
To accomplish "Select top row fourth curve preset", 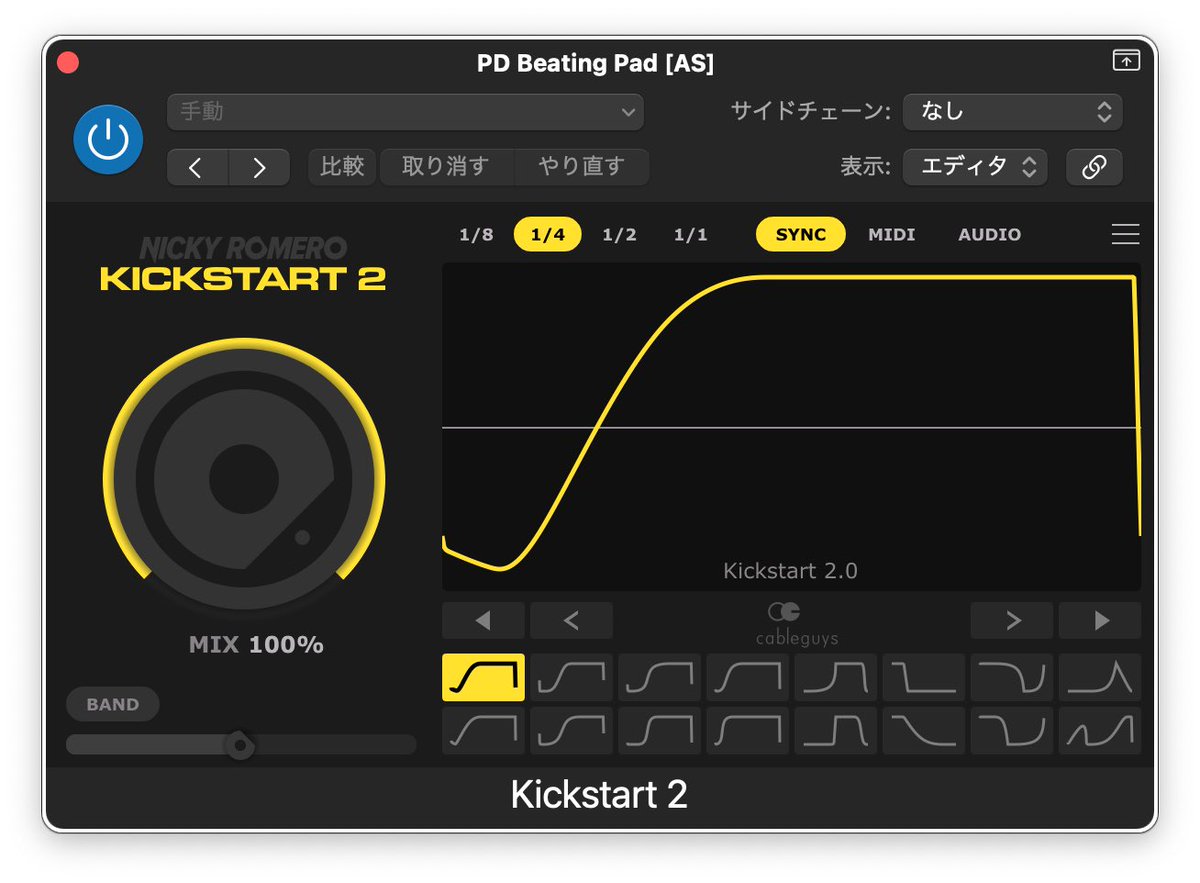I will coord(747,678).
